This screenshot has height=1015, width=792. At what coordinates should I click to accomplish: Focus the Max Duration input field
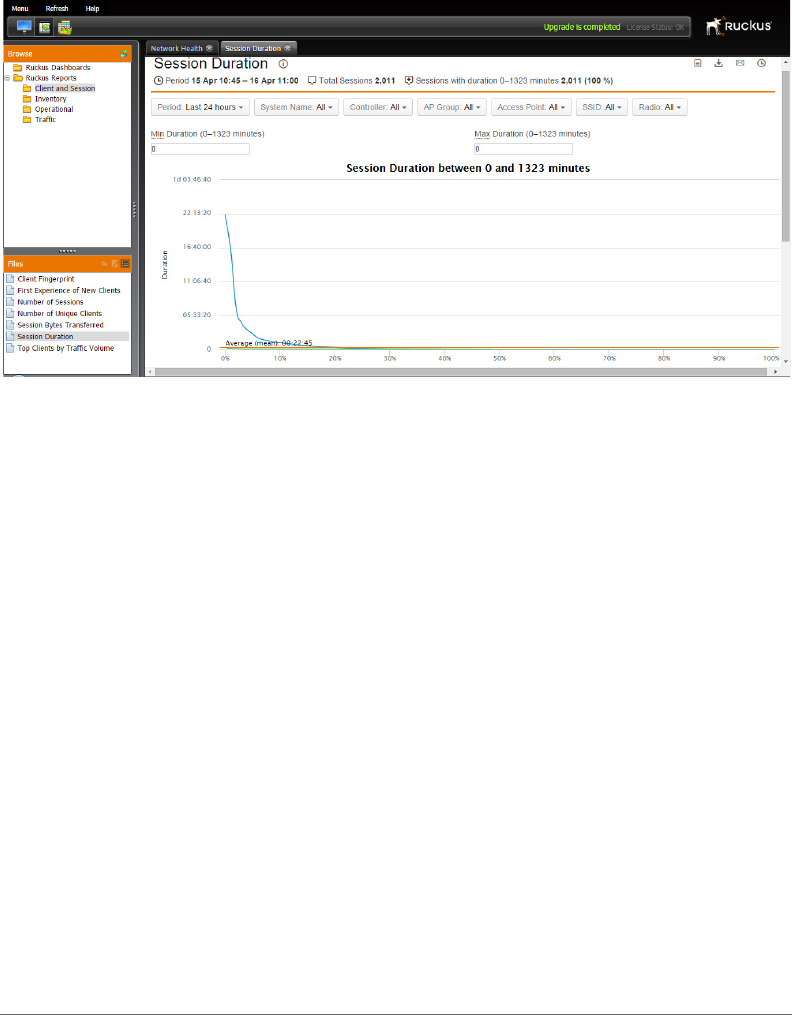pyautogui.click(x=523, y=149)
